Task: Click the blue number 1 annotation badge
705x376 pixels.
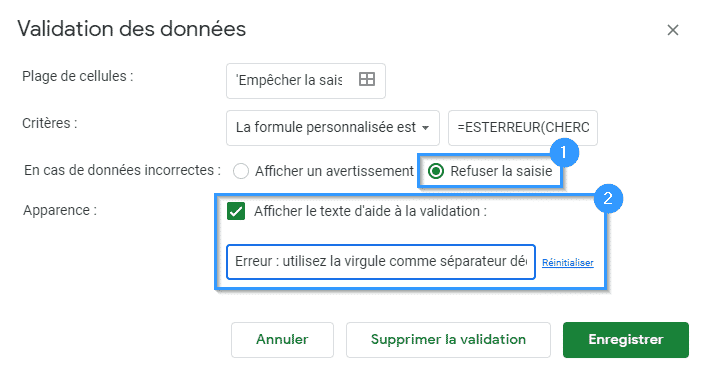Action: (x=564, y=152)
